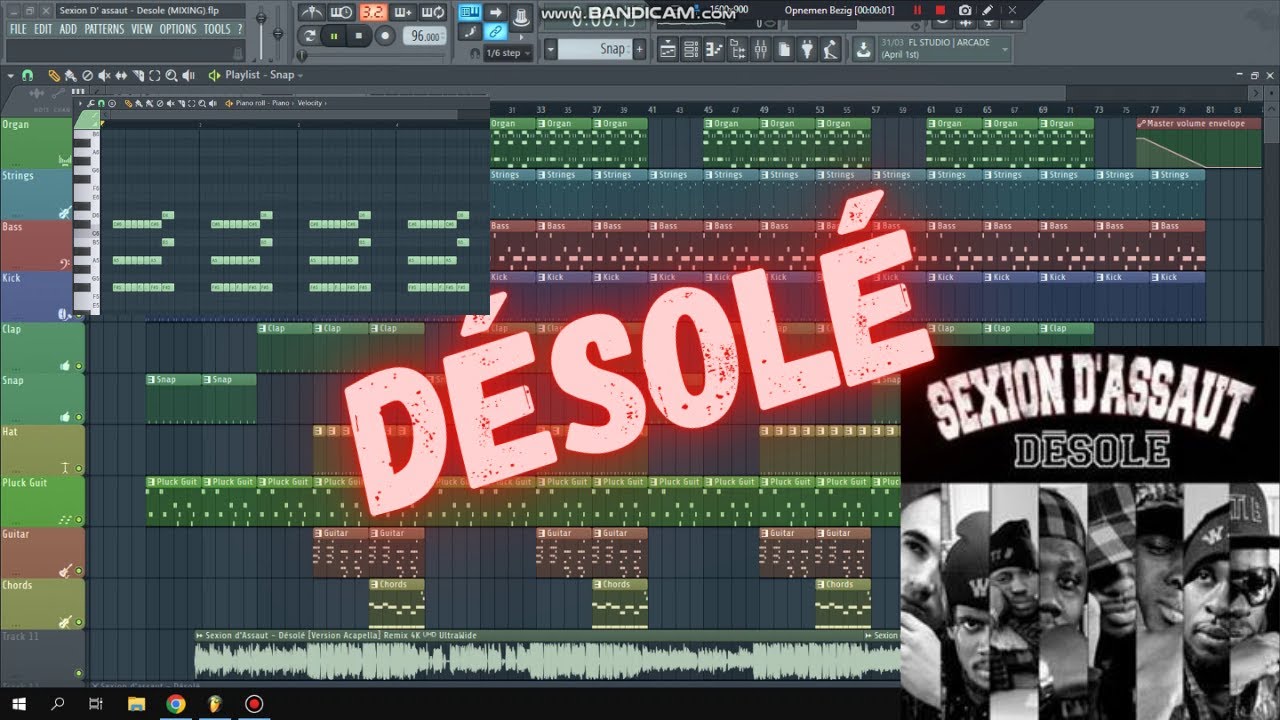The height and width of the screenshot is (720, 1280).
Task: Select the Playlist mute tool
Action: pyautogui.click(x=105, y=75)
